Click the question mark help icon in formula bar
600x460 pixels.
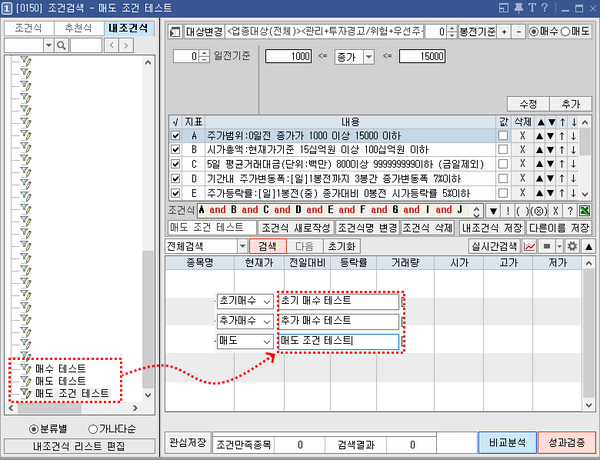tap(569, 211)
